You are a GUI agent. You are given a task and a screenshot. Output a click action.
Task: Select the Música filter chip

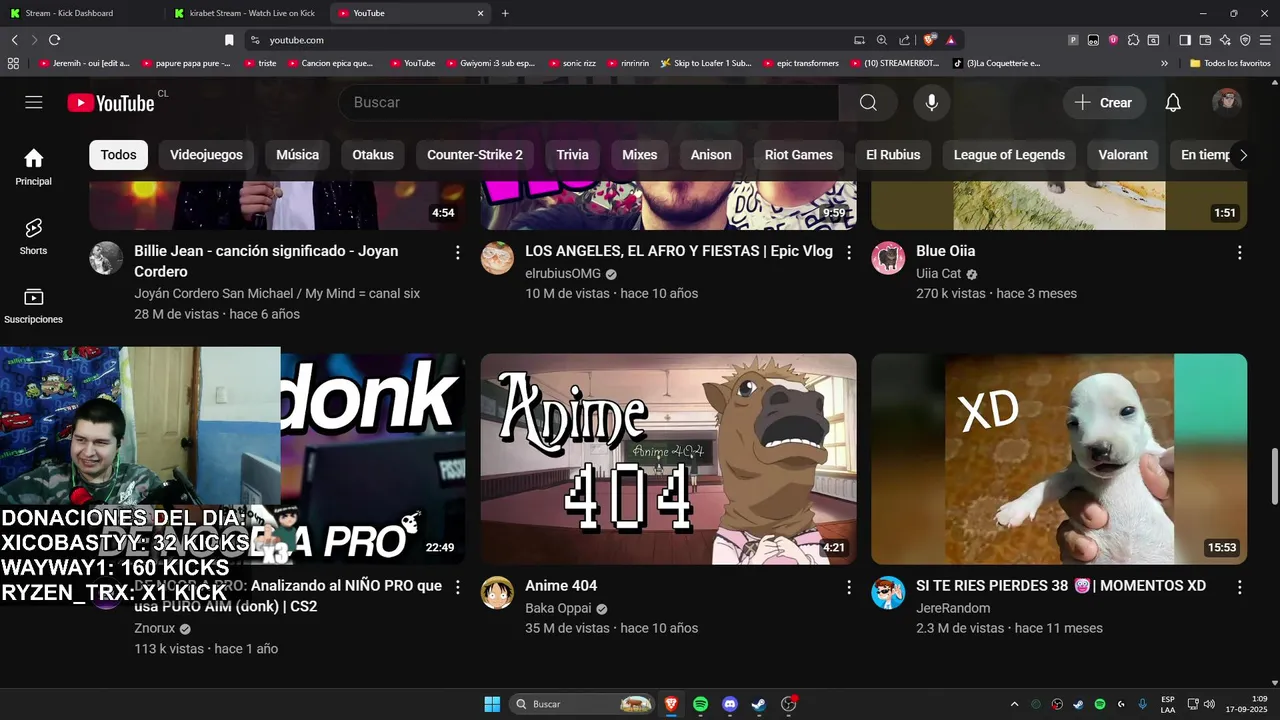[297, 155]
